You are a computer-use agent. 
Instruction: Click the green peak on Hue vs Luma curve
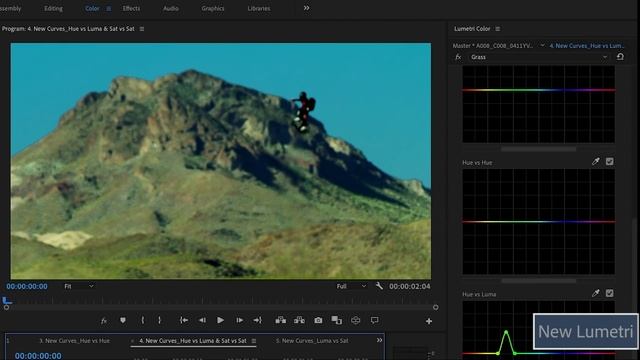(x=506, y=331)
